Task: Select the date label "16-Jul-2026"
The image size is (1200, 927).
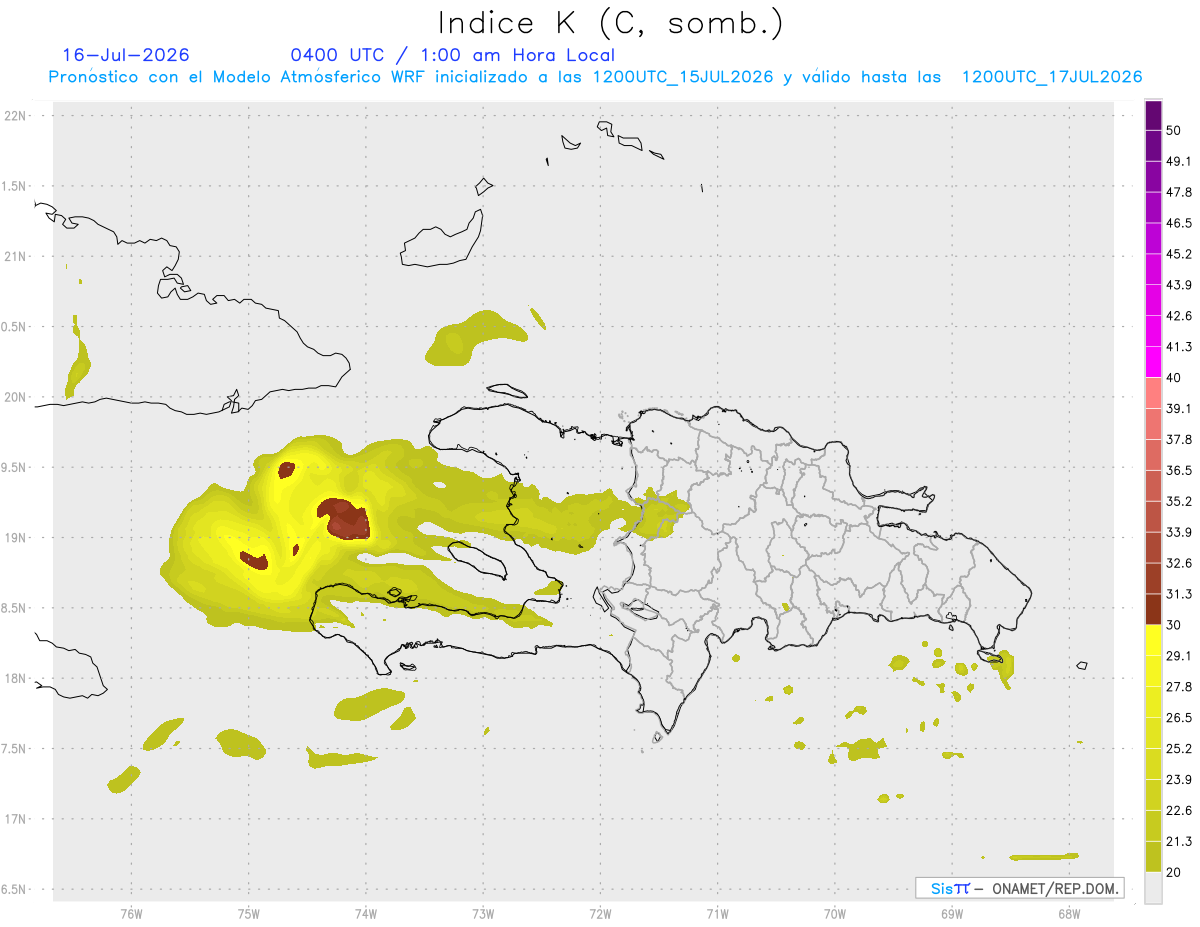Action: point(126,55)
